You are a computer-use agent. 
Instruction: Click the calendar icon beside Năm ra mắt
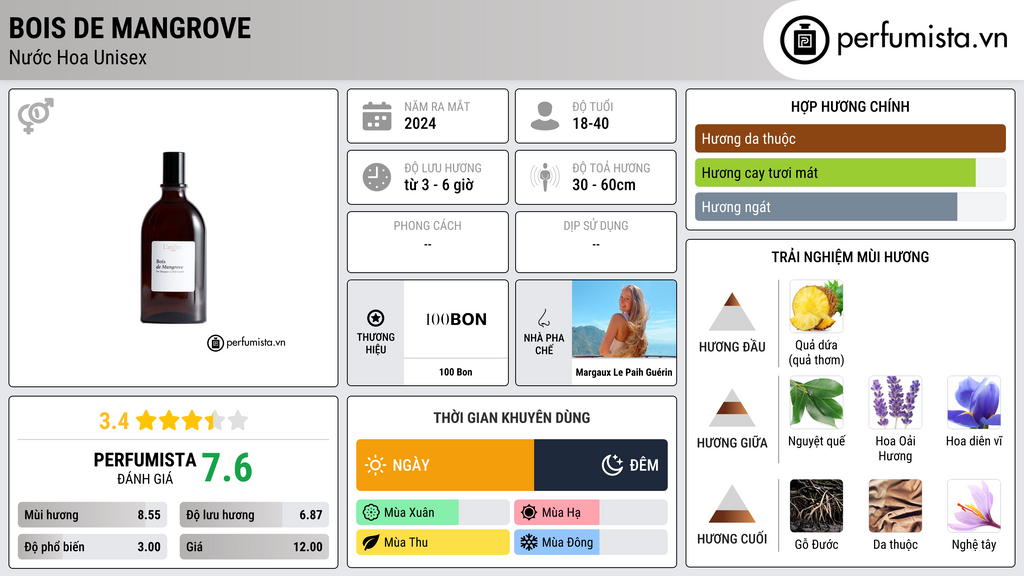[377, 116]
